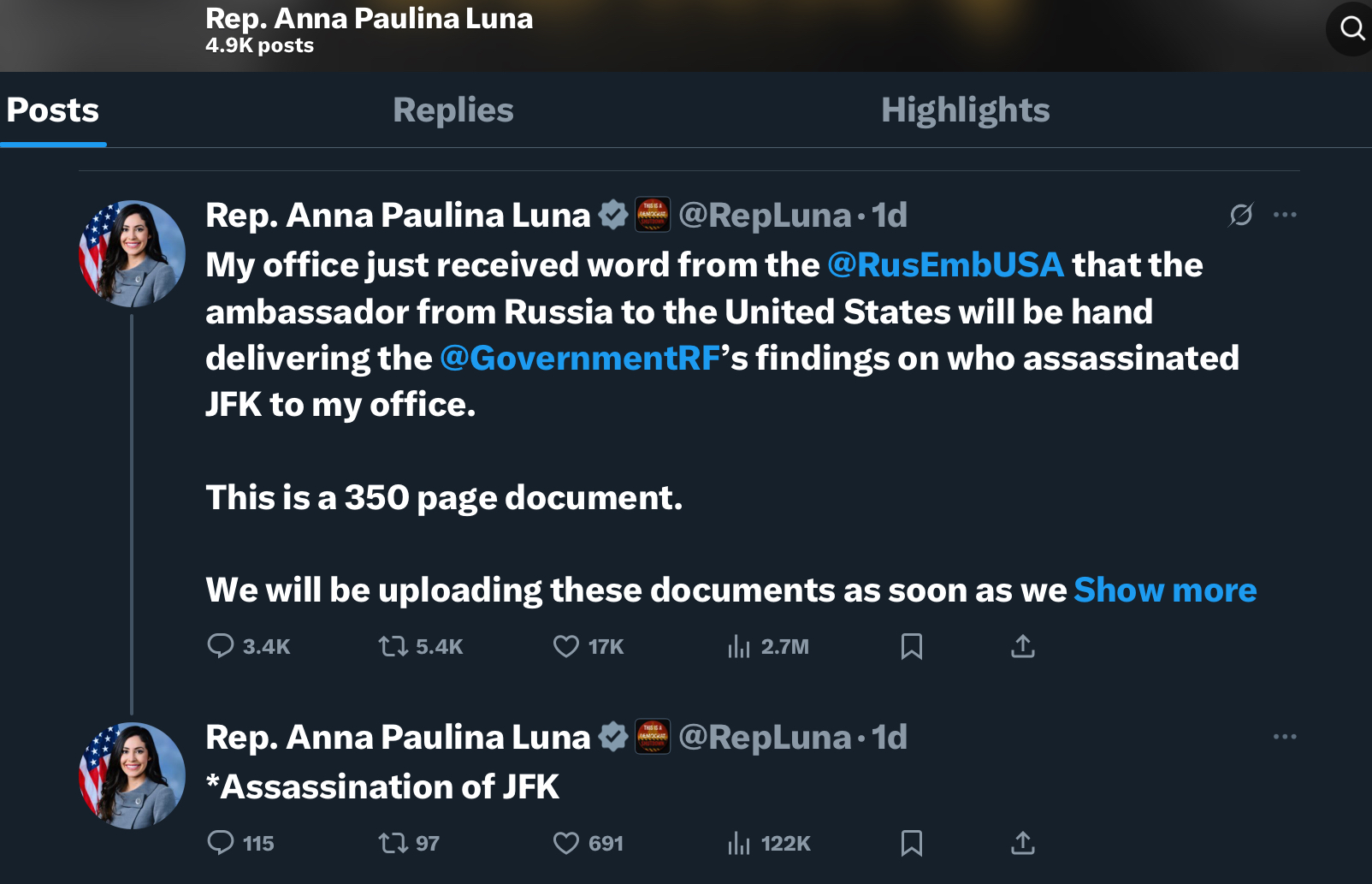View analytics showing 122K views

739,843
